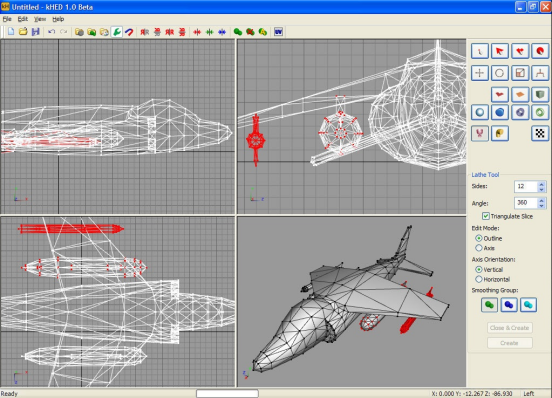Select the extrude fork tool
This screenshot has width=552, height=398.
(x=540, y=73)
